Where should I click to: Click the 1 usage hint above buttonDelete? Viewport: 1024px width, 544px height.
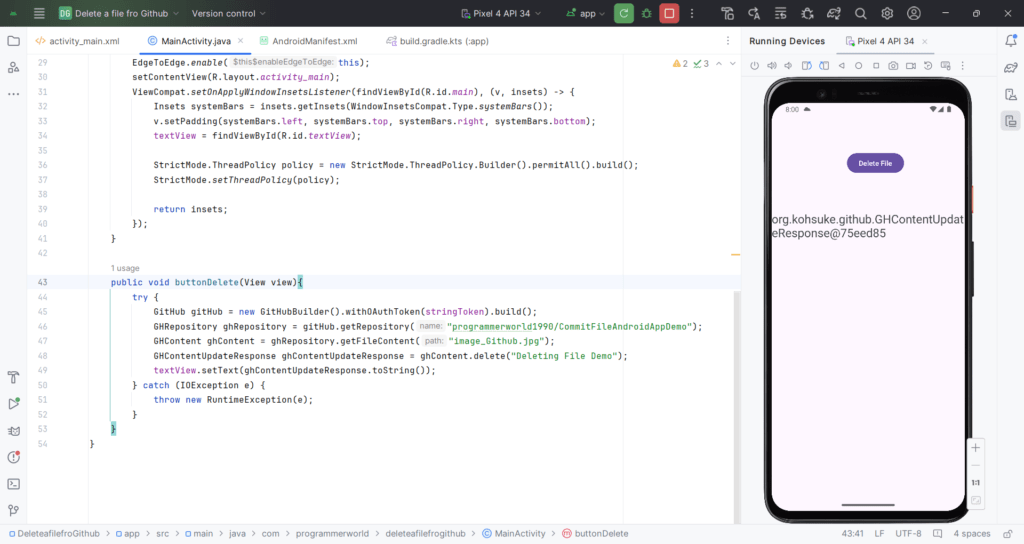pyautogui.click(x=125, y=268)
